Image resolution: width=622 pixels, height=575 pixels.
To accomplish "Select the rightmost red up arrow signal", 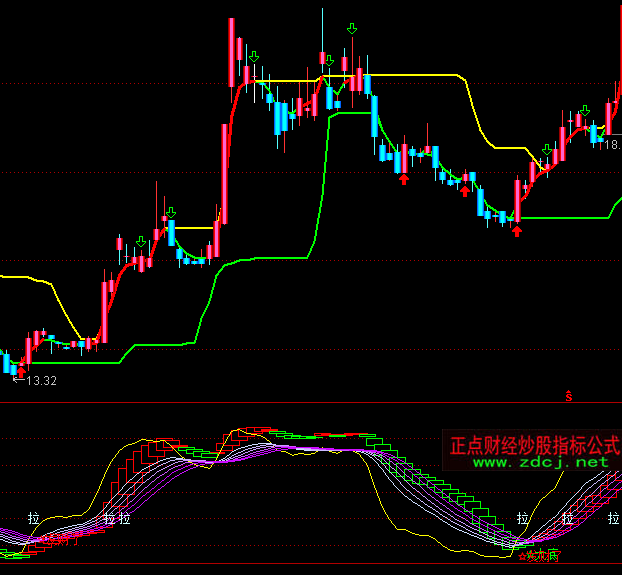I will coord(517,231).
